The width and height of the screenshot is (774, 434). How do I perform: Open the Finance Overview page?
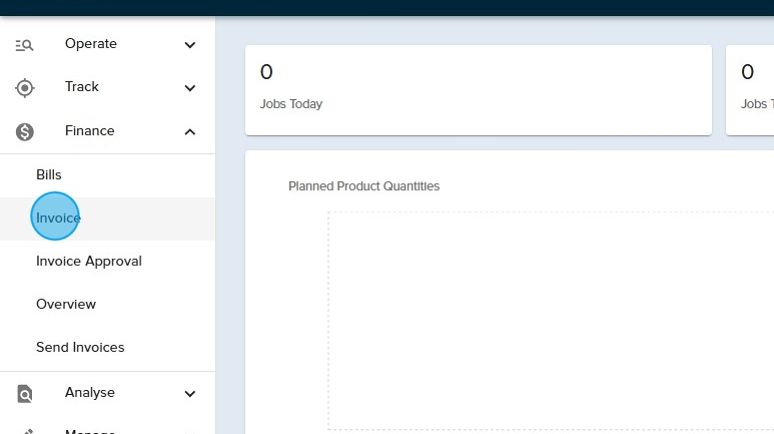[x=66, y=304]
